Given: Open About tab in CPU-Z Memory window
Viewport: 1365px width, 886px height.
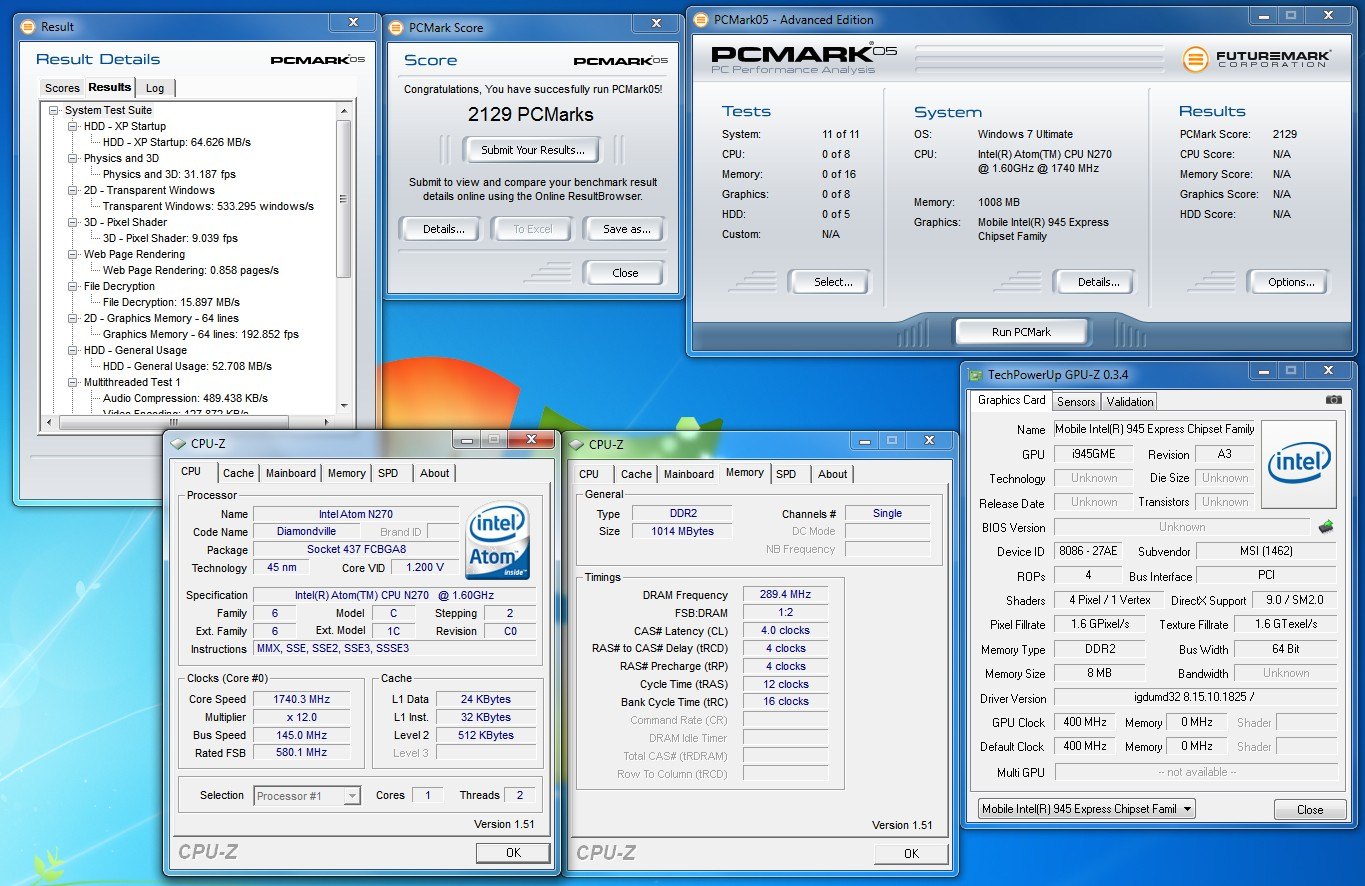Looking at the screenshot, I should click(833, 474).
